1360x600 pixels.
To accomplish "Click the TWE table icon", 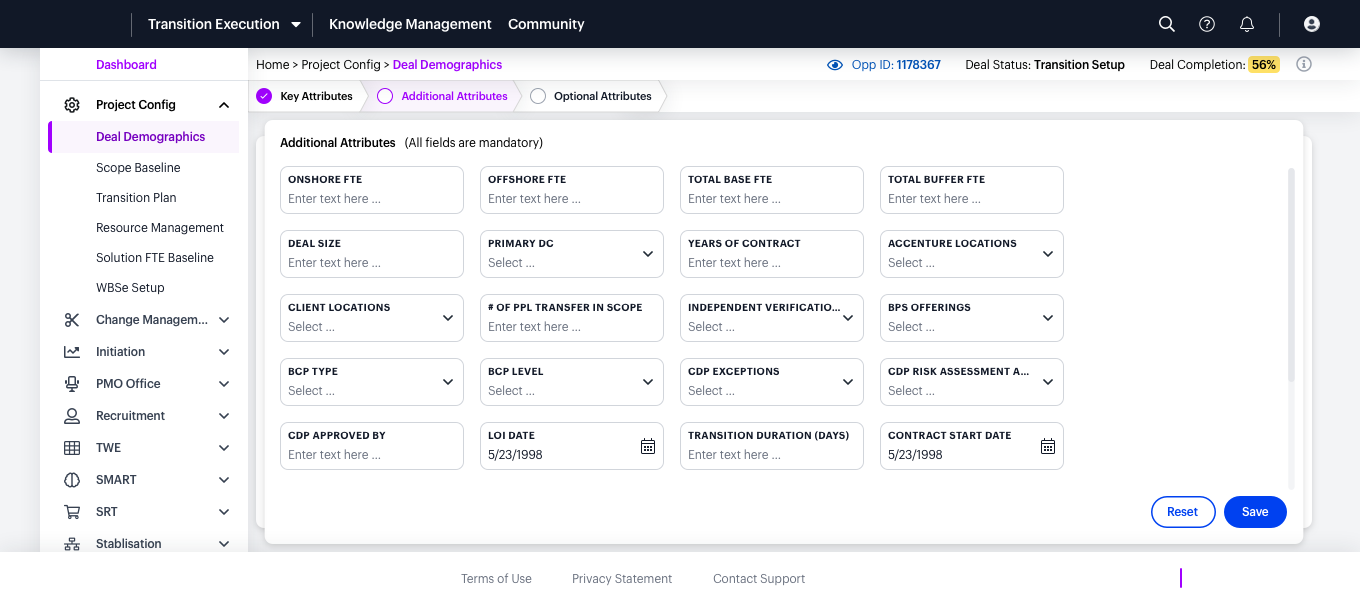I will tap(72, 448).
